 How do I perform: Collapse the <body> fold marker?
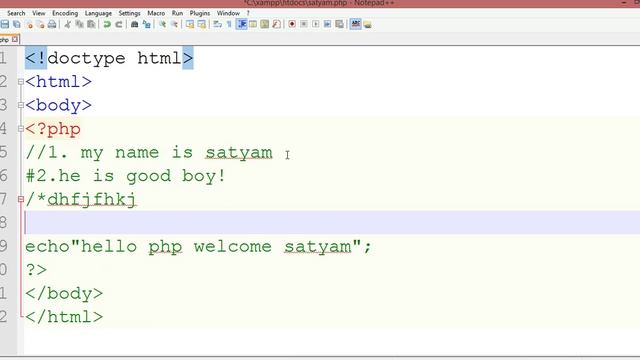pos(21,105)
